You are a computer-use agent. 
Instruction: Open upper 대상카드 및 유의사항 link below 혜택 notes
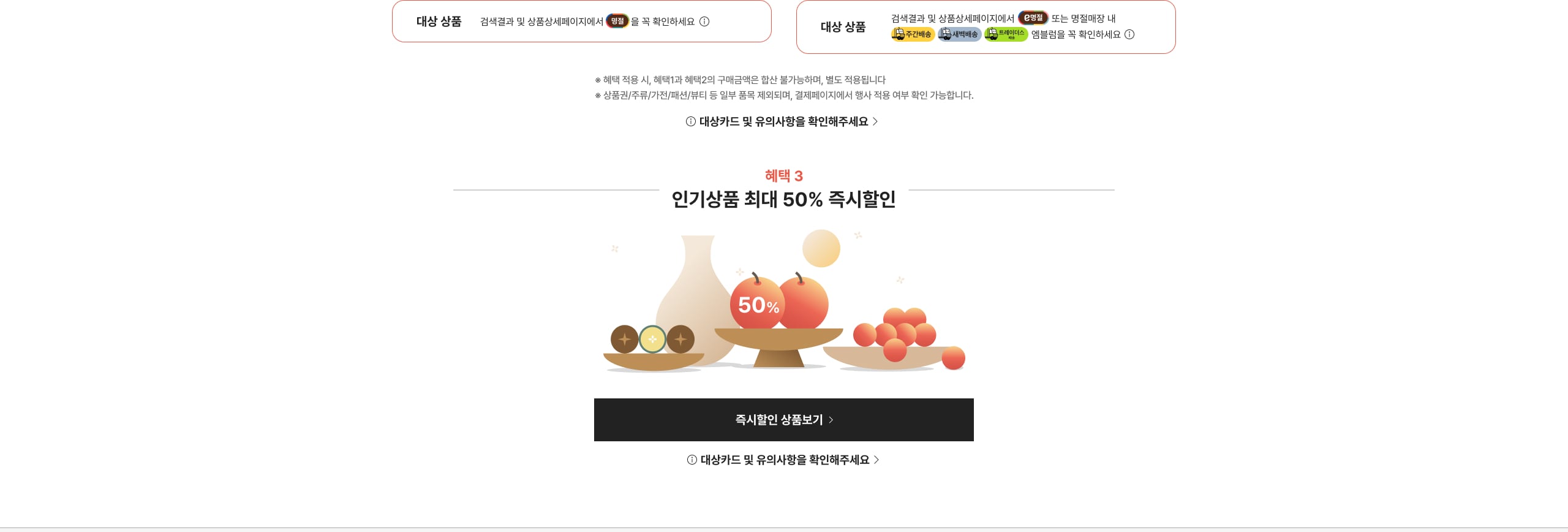(x=783, y=121)
